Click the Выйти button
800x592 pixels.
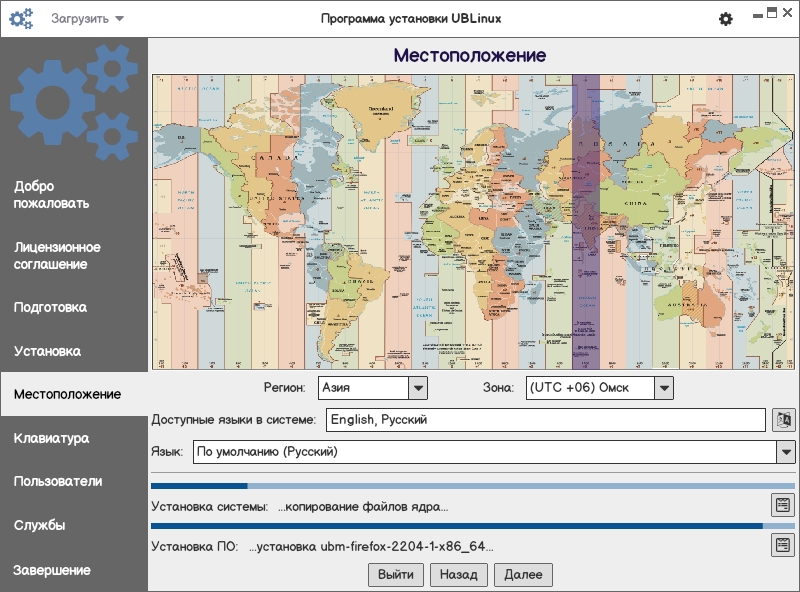[x=397, y=574]
